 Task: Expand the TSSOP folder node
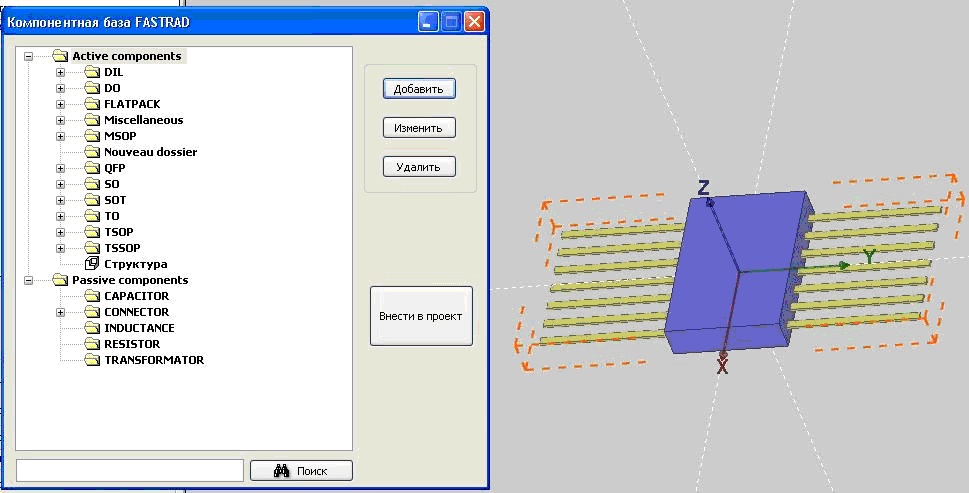point(61,248)
